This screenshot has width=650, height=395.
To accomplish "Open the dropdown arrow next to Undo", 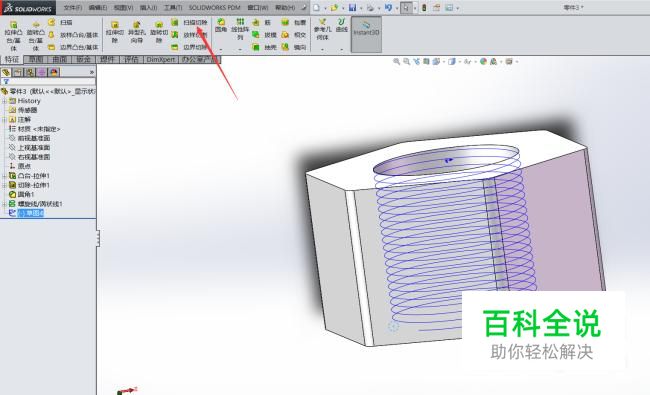I will 397,8.
